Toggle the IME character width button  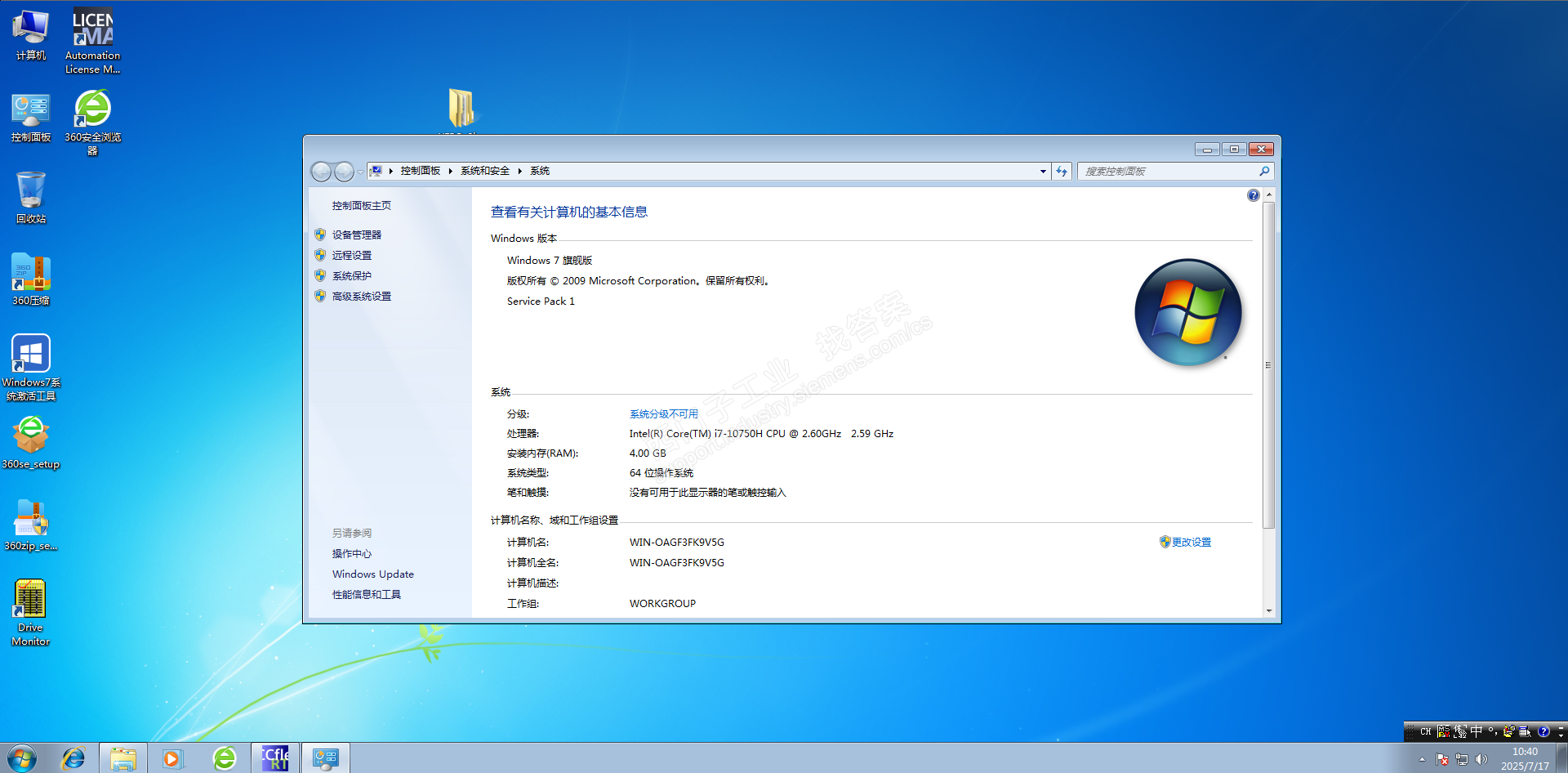click(x=1460, y=731)
